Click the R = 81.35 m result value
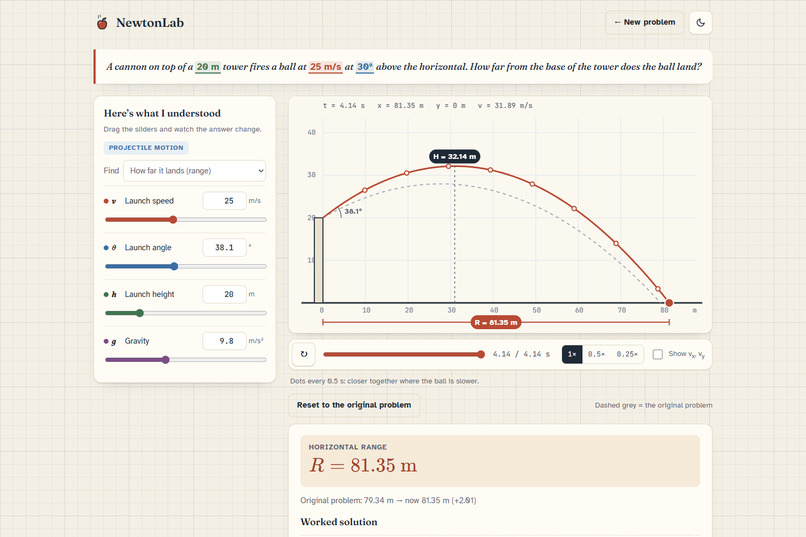The width and height of the screenshot is (806, 537). point(363,466)
